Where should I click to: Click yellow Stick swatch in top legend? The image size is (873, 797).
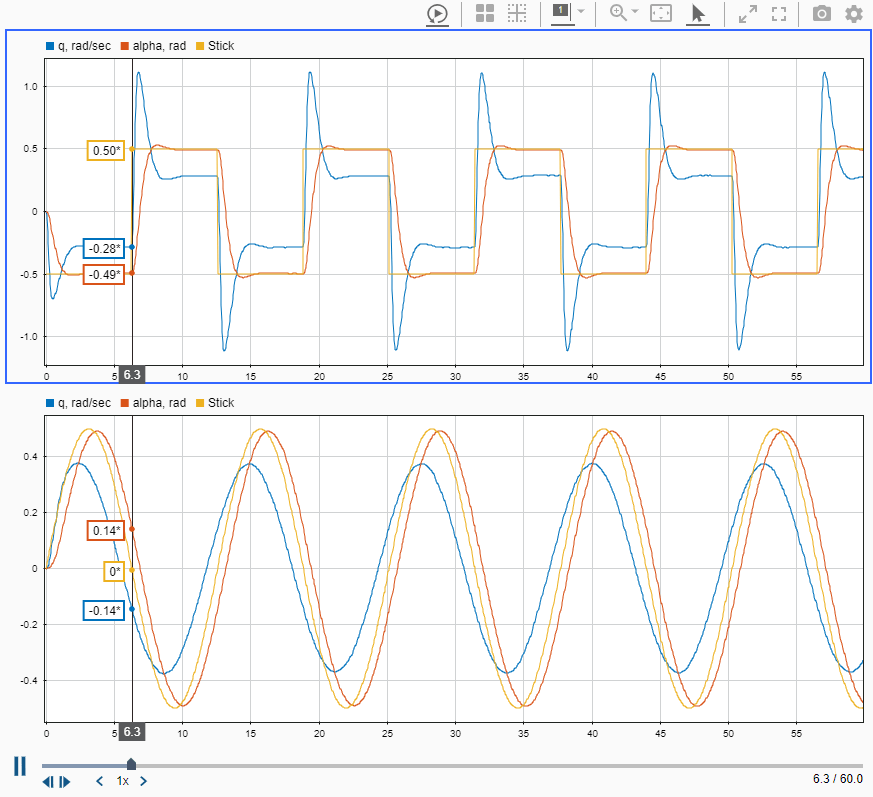point(200,46)
